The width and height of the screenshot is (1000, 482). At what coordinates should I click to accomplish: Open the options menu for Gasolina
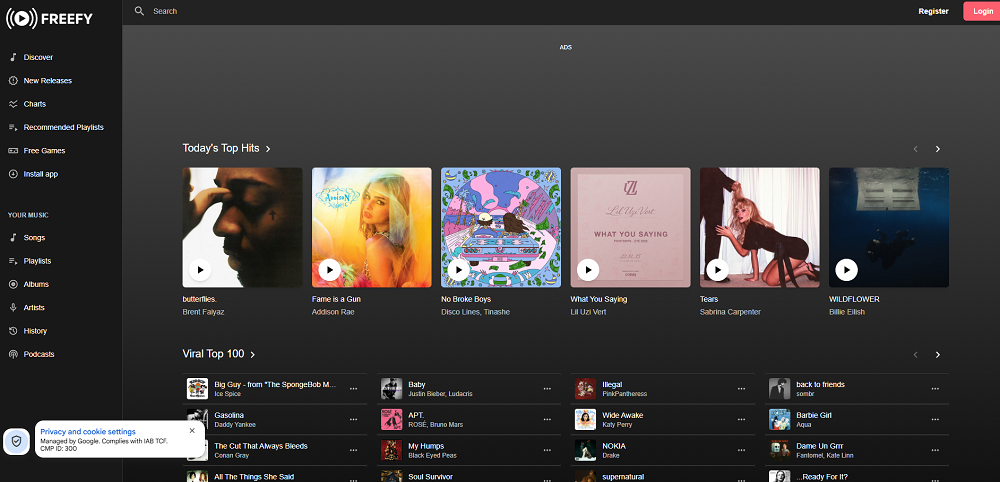(x=353, y=420)
